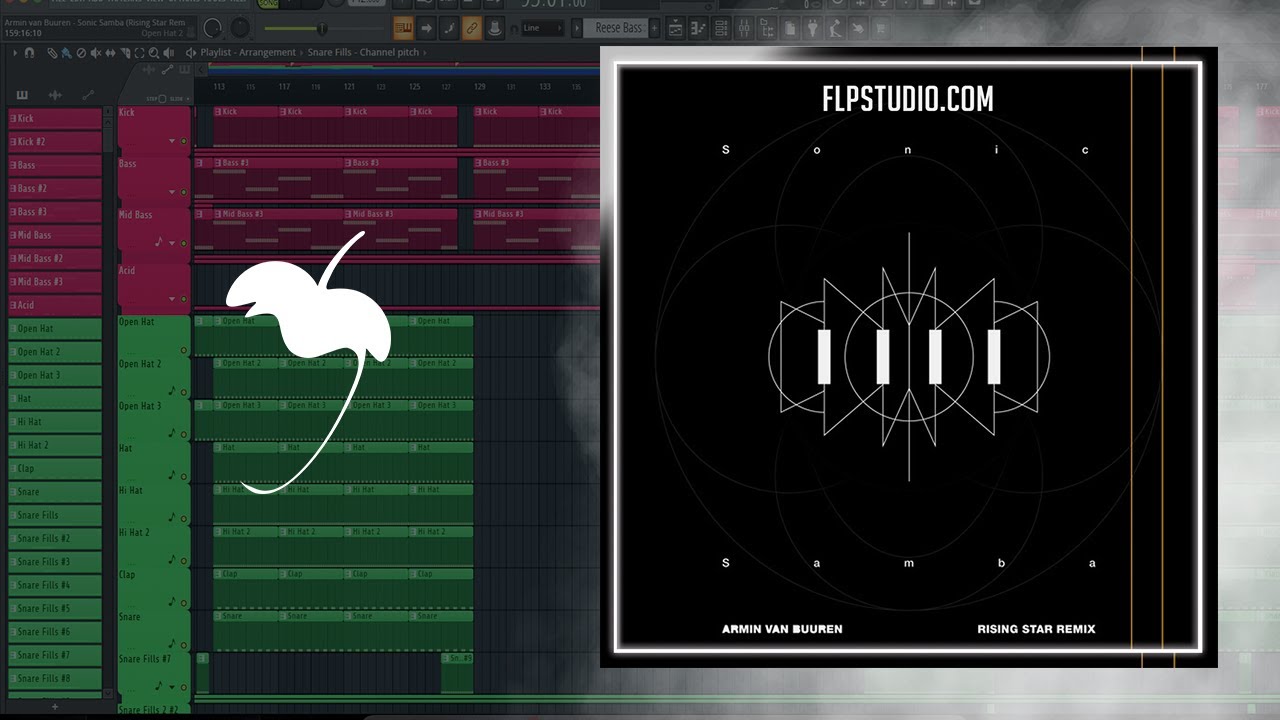
Task: Select the Open Hat 3 pattern in picker
Action: tap(55, 375)
